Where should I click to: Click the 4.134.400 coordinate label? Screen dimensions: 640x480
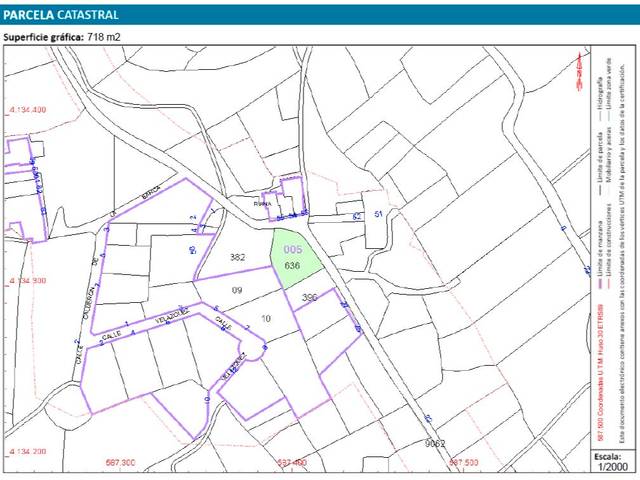point(27,110)
